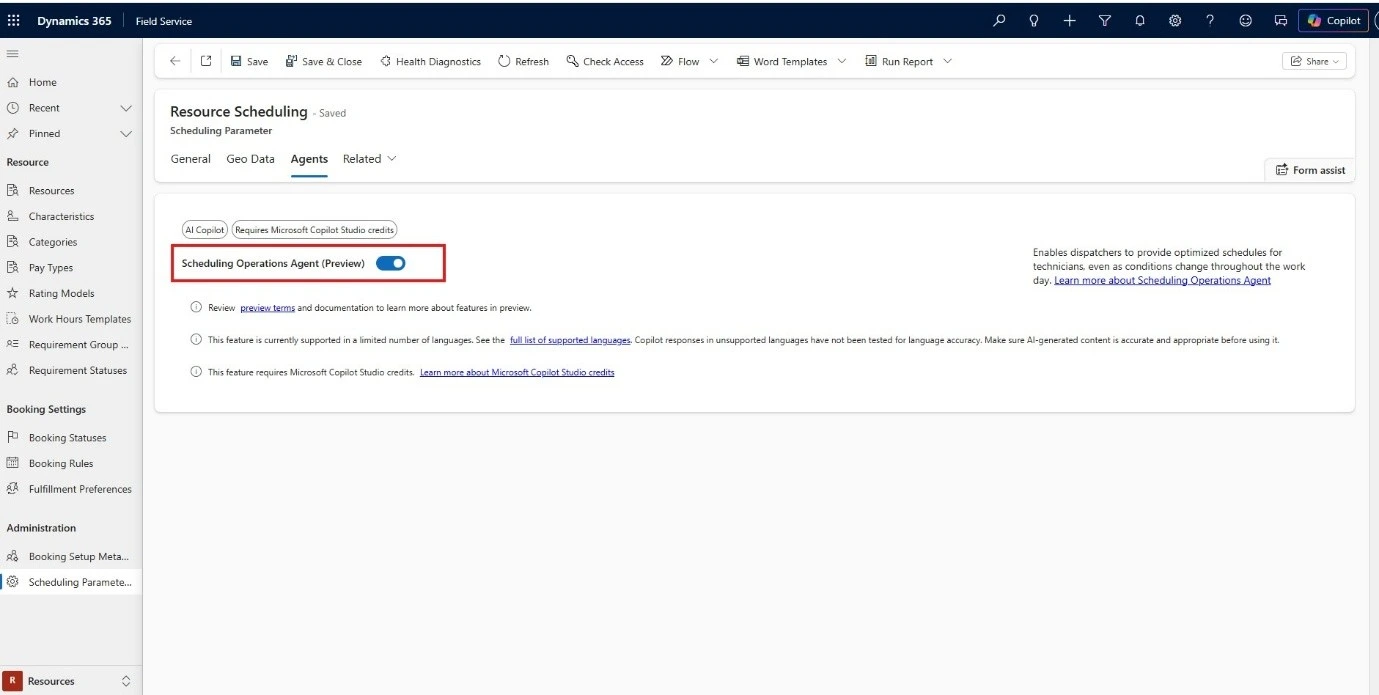The width and height of the screenshot is (1379, 695).
Task: Open the advanced find funnel icon
Action: pos(1104,20)
